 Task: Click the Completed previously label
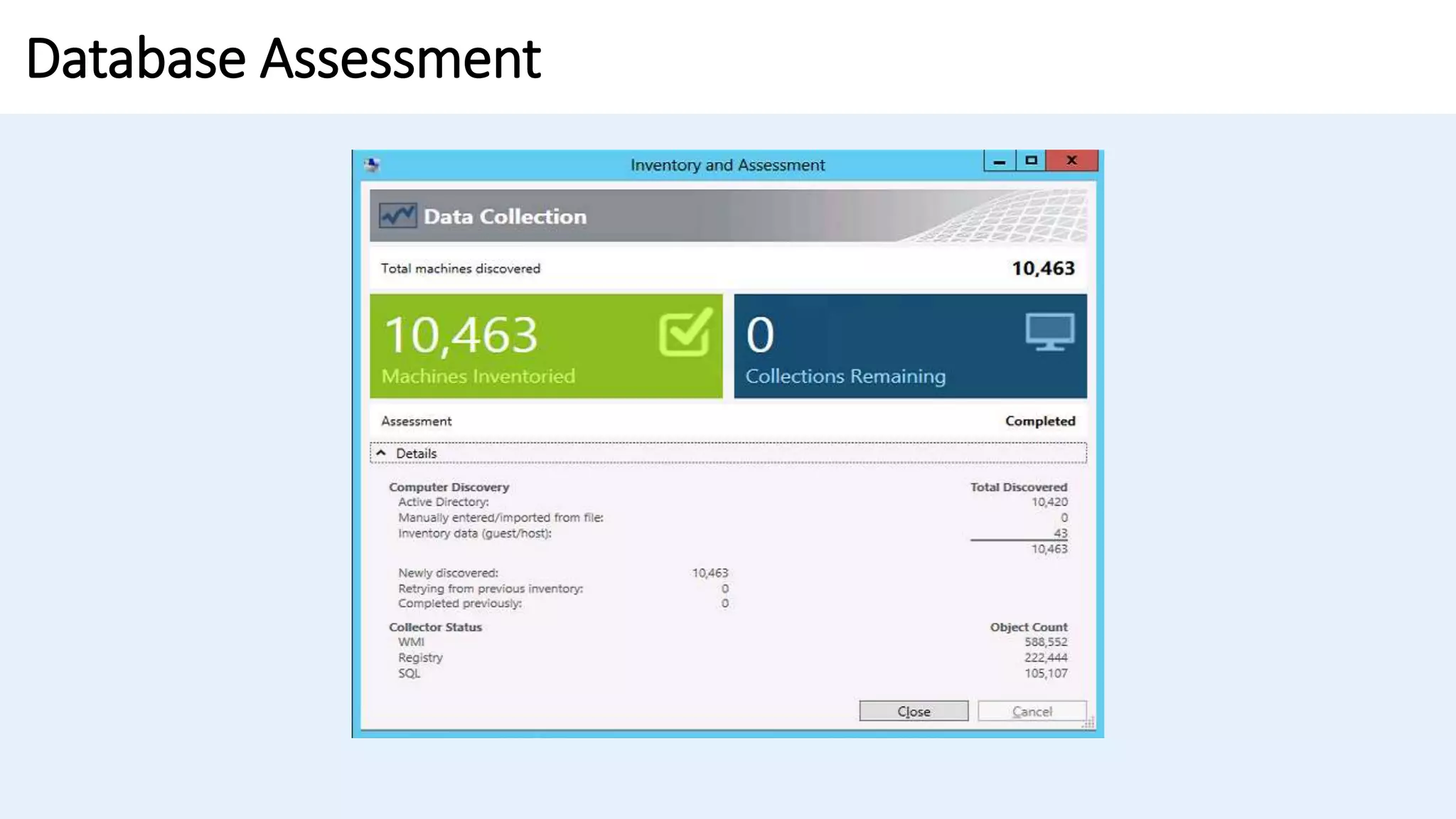pyautogui.click(x=460, y=604)
